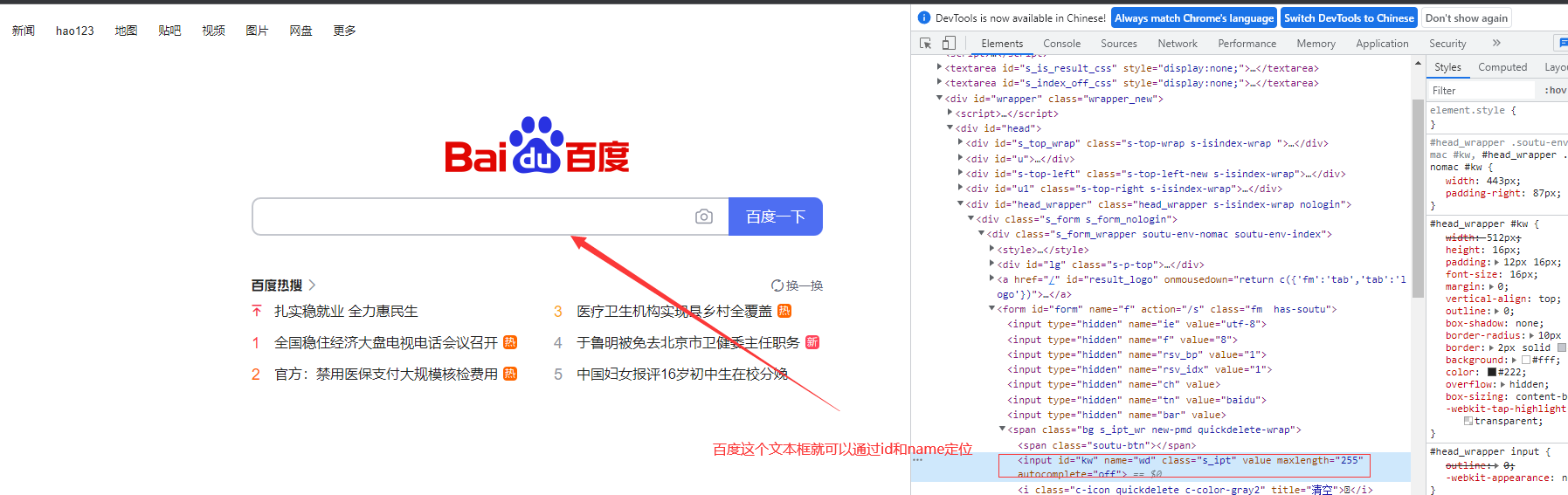Open the 图片 link
The width and height of the screenshot is (1568, 495).
257,31
